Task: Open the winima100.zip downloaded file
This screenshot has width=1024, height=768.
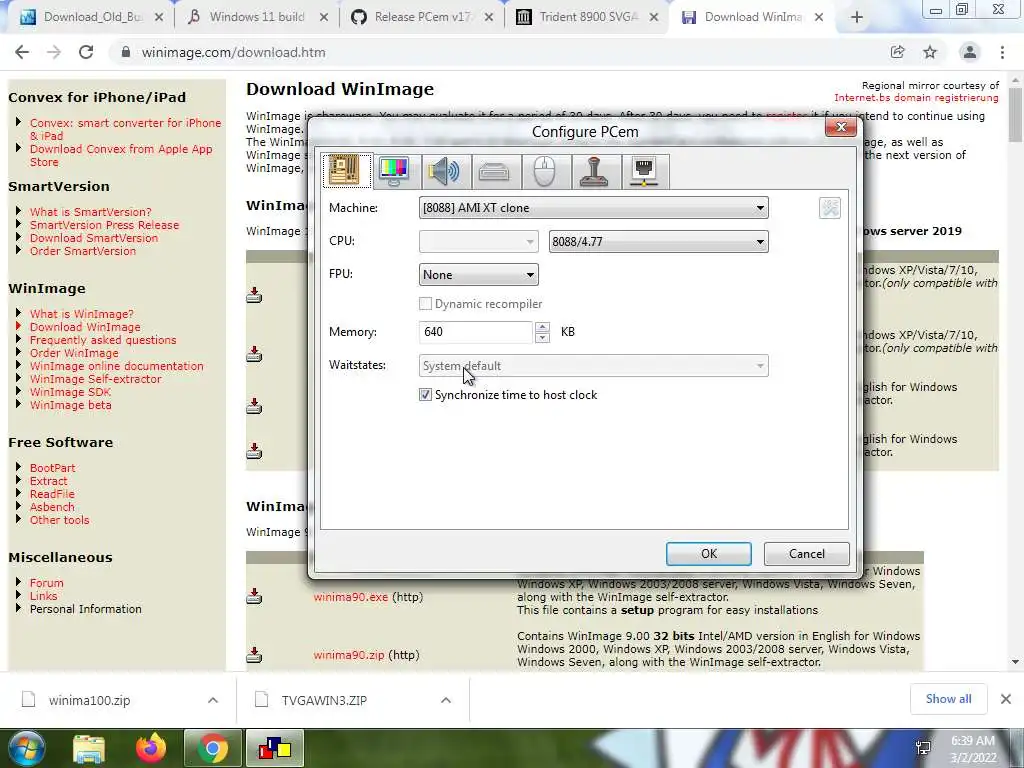Action: click(x=89, y=700)
